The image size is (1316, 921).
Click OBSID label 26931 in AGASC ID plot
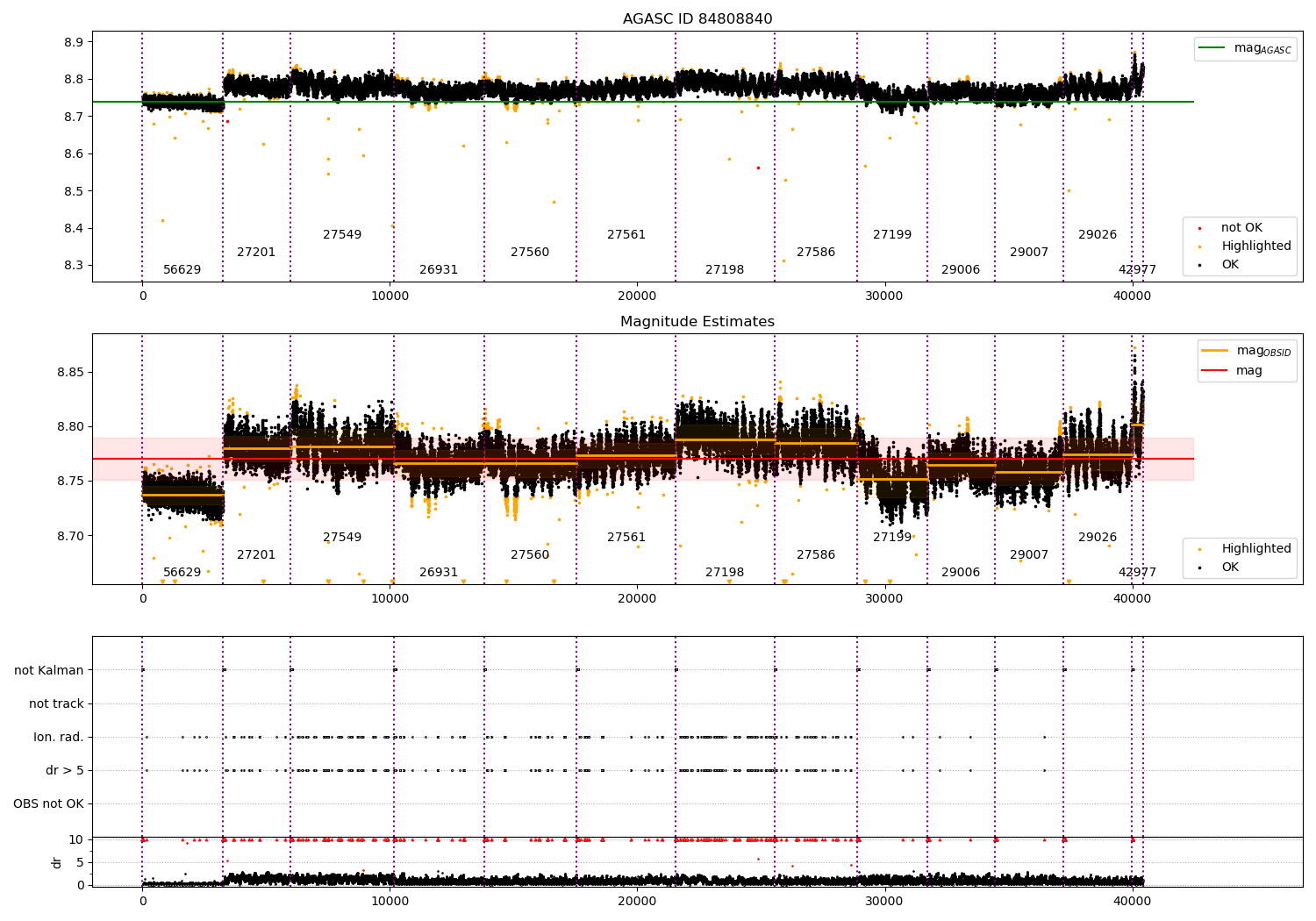(x=439, y=270)
